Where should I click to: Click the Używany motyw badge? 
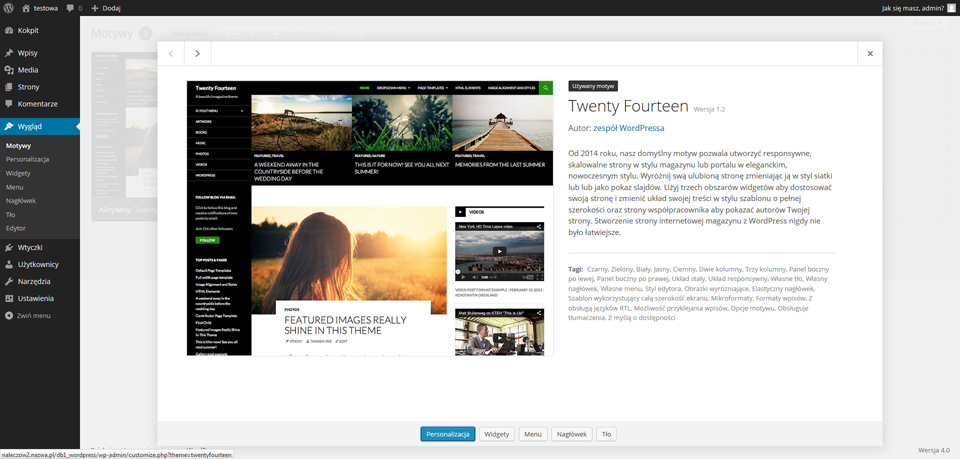[593, 86]
